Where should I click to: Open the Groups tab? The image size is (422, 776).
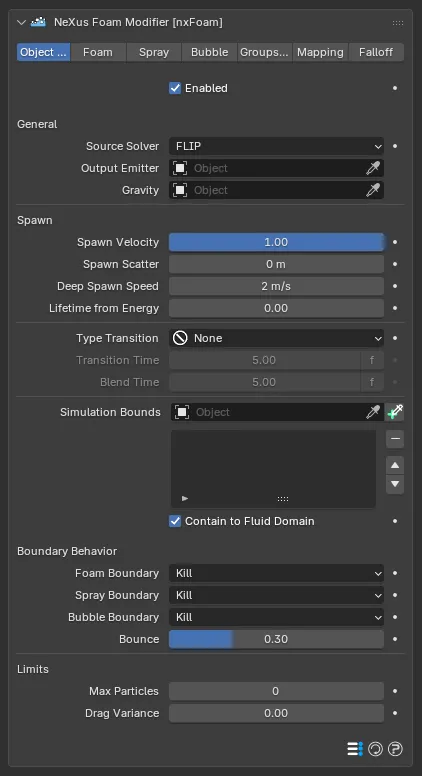[265, 52]
